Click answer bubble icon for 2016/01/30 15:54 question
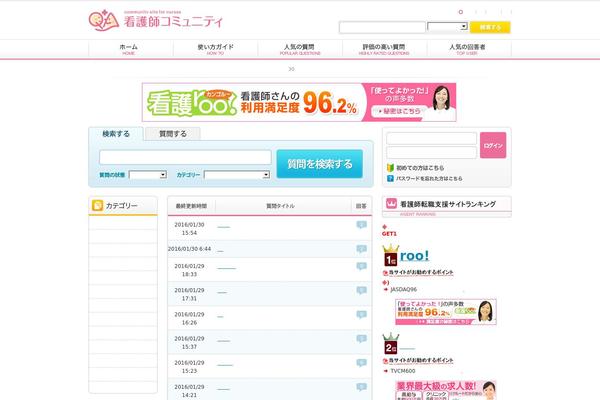This screenshot has width=600, height=400. (361, 225)
